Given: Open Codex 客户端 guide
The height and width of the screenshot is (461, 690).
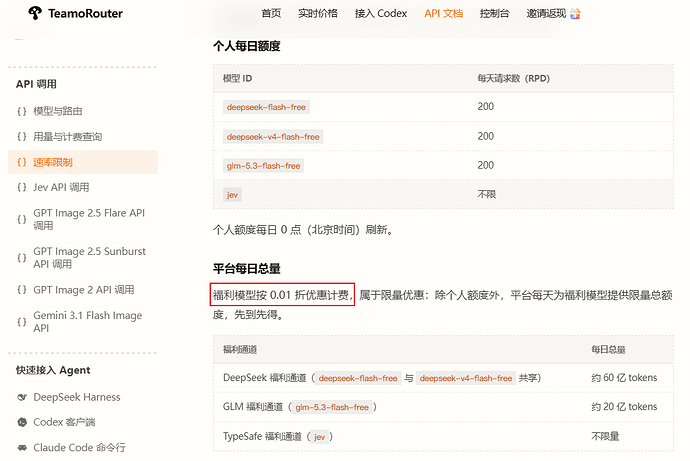Looking at the screenshot, I should click(64, 422).
